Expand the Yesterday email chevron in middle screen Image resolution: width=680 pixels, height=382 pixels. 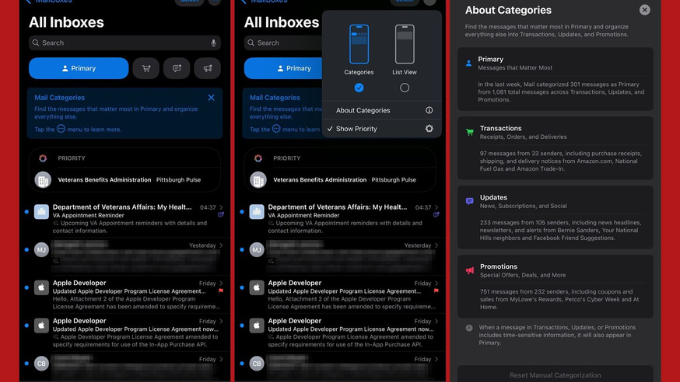pyautogui.click(x=437, y=245)
